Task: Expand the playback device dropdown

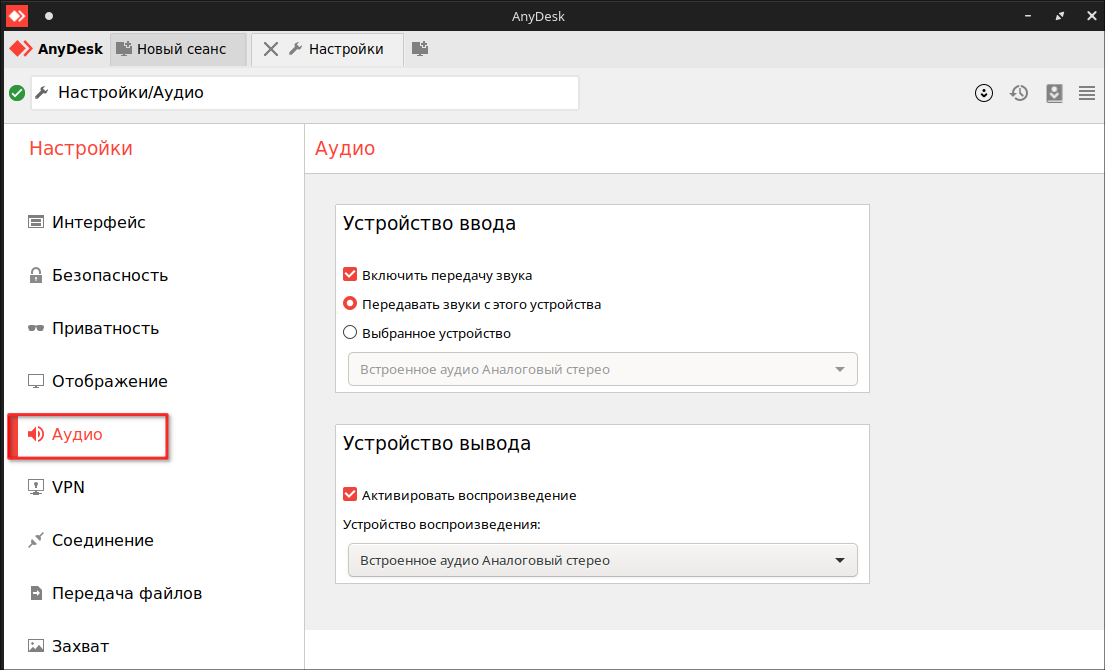Action: coord(602,560)
